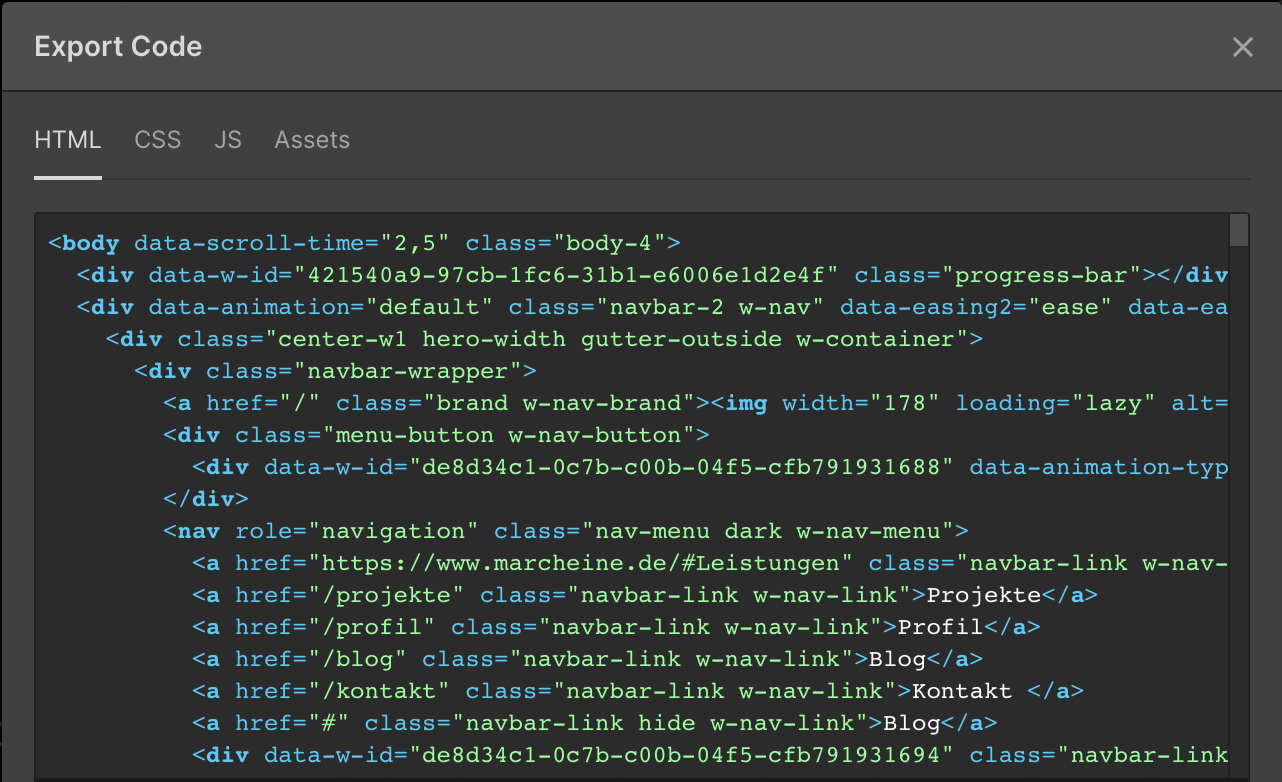Viewport: 1282px width, 782px height.
Task: Open the JS tab
Action: click(x=228, y=140)
